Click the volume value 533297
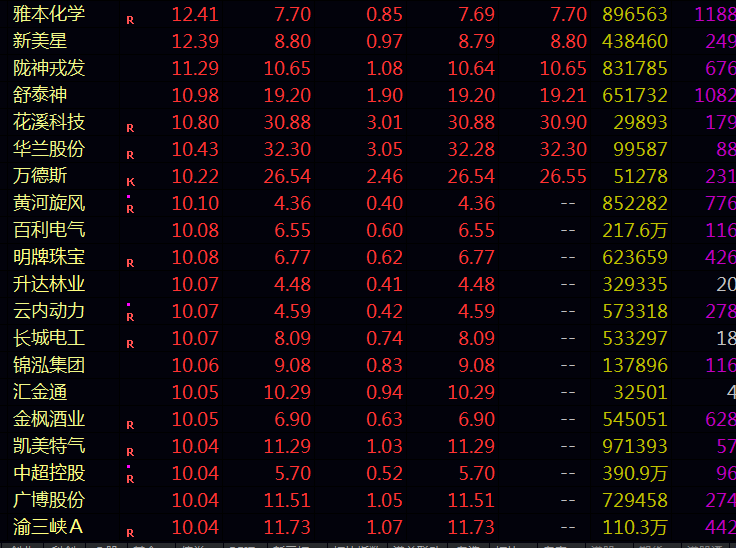The height and width of the screenshot is (548, 736). (635, 339)
